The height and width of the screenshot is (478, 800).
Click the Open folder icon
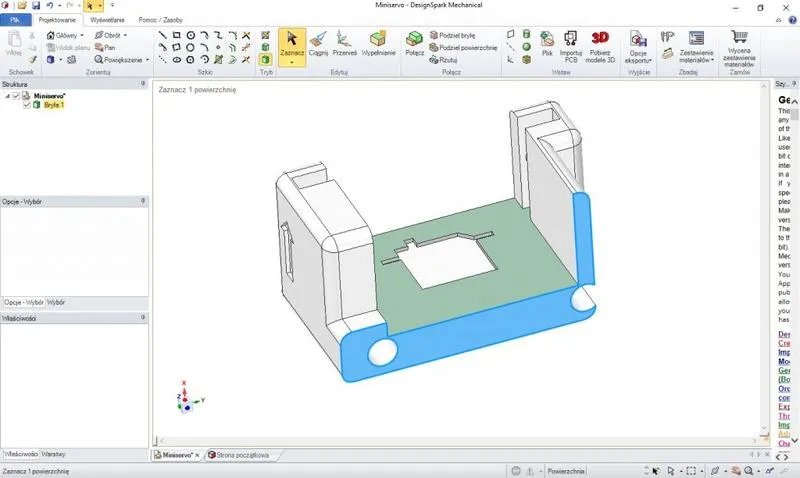click(22, 6)
